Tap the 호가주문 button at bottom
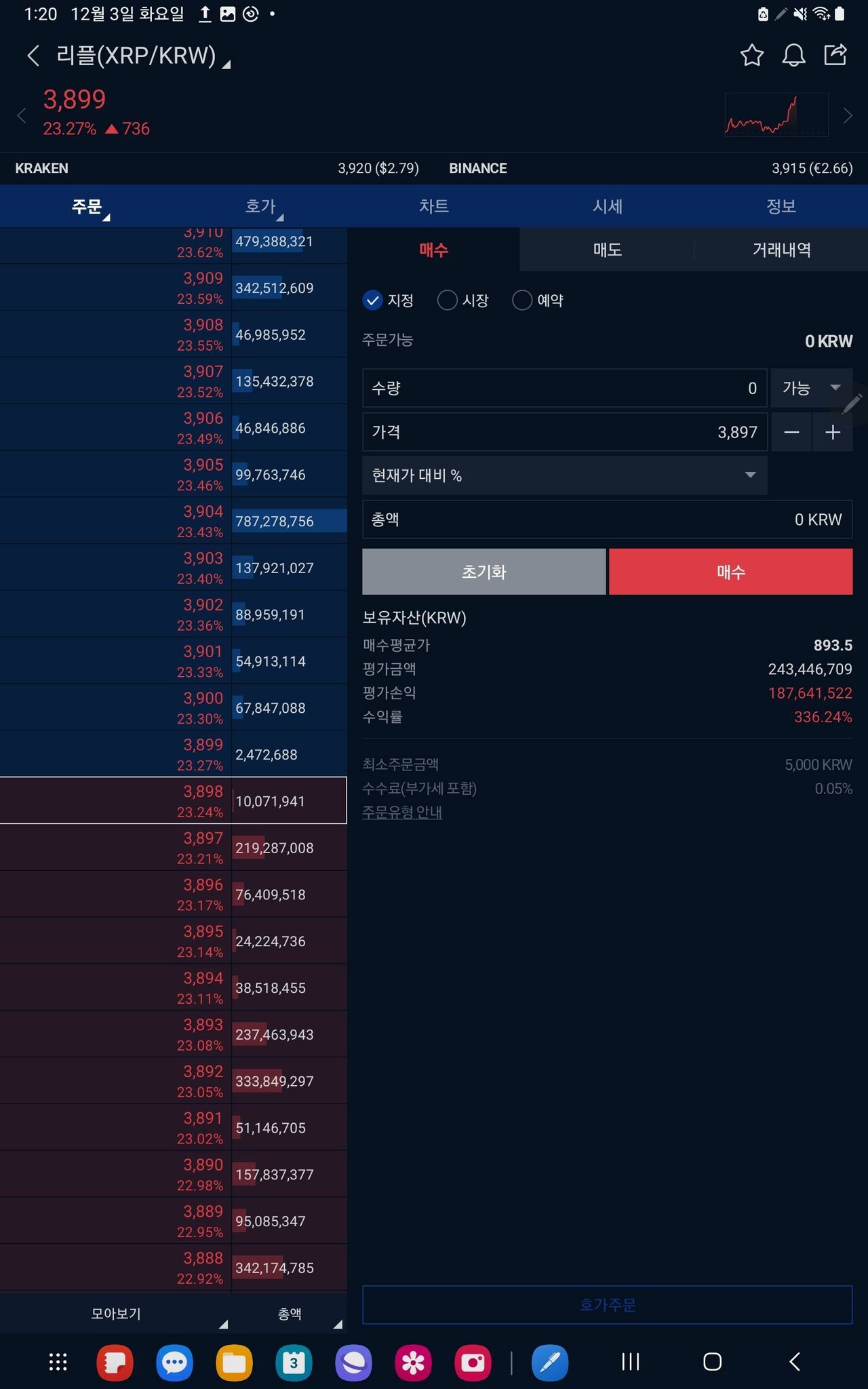868x1389 pixels. point(608,1305)
